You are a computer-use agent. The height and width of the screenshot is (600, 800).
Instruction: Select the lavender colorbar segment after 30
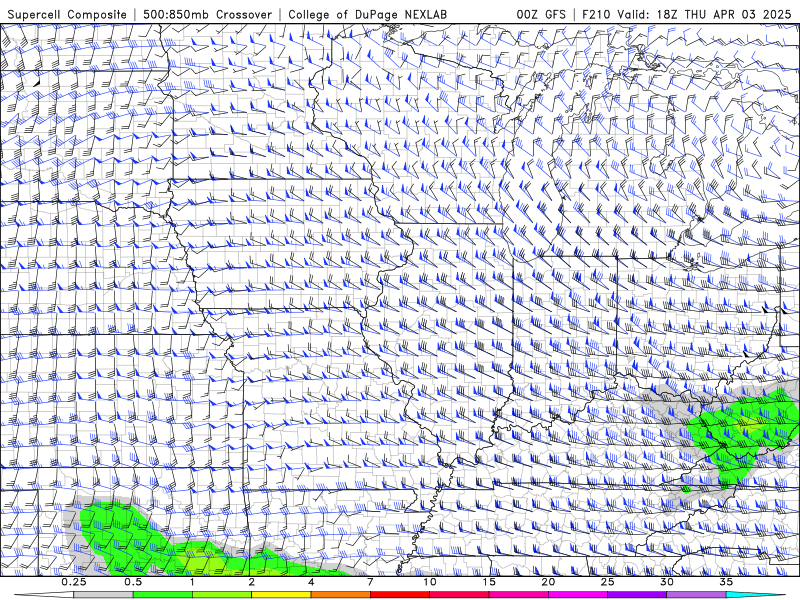[x=696, y=595]
